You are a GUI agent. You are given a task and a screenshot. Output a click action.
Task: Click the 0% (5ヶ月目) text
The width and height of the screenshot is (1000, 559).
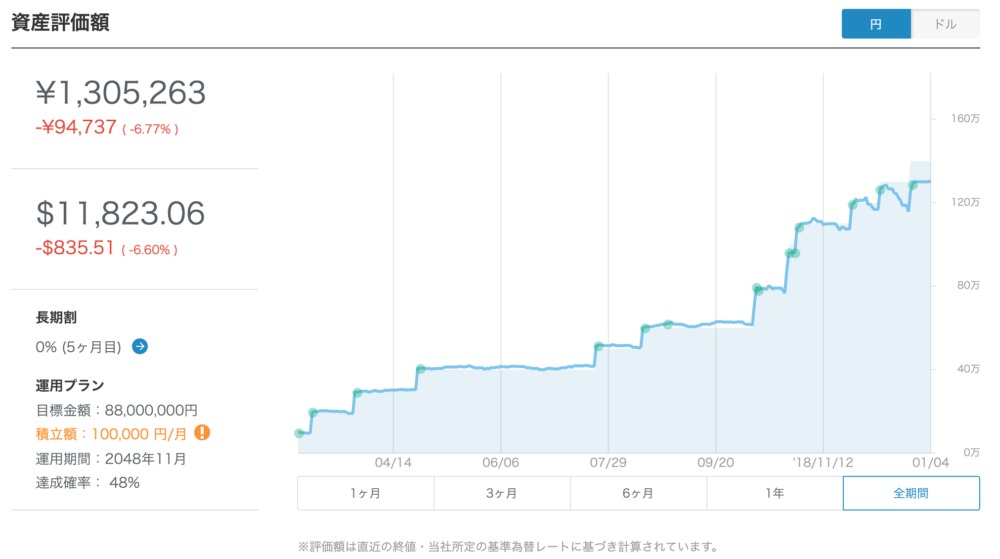point(78,347)
